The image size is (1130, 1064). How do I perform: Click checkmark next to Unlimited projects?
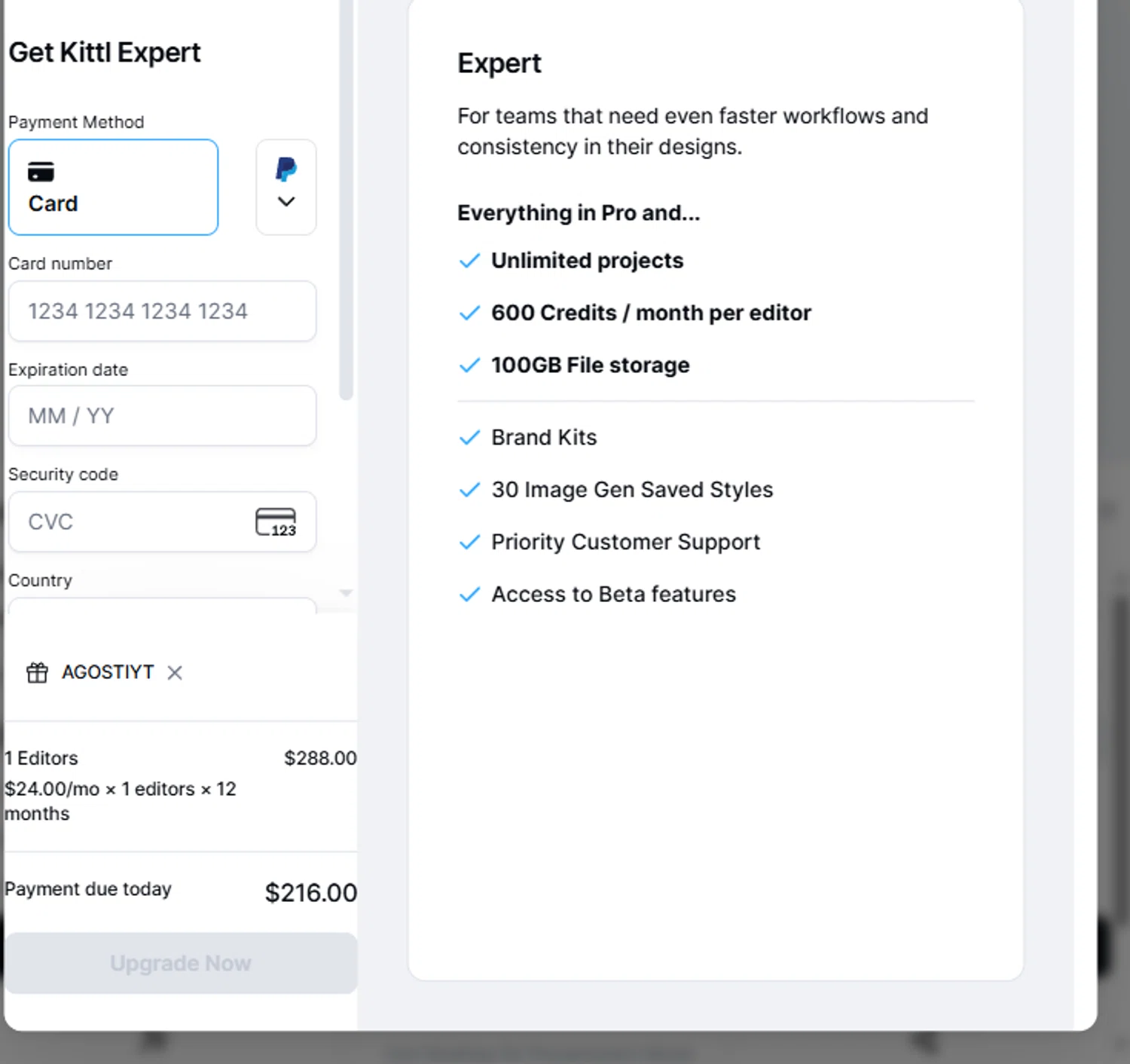[x=469, y=261]
